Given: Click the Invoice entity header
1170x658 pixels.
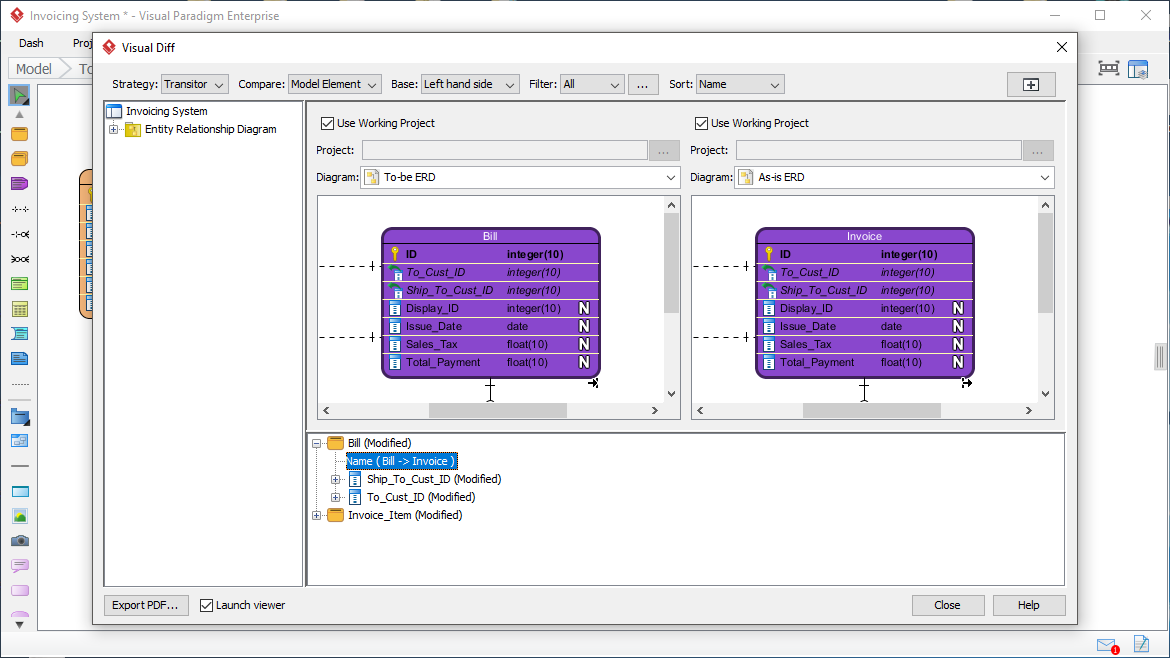Looking at the screenshot, I should coord(864,236).
